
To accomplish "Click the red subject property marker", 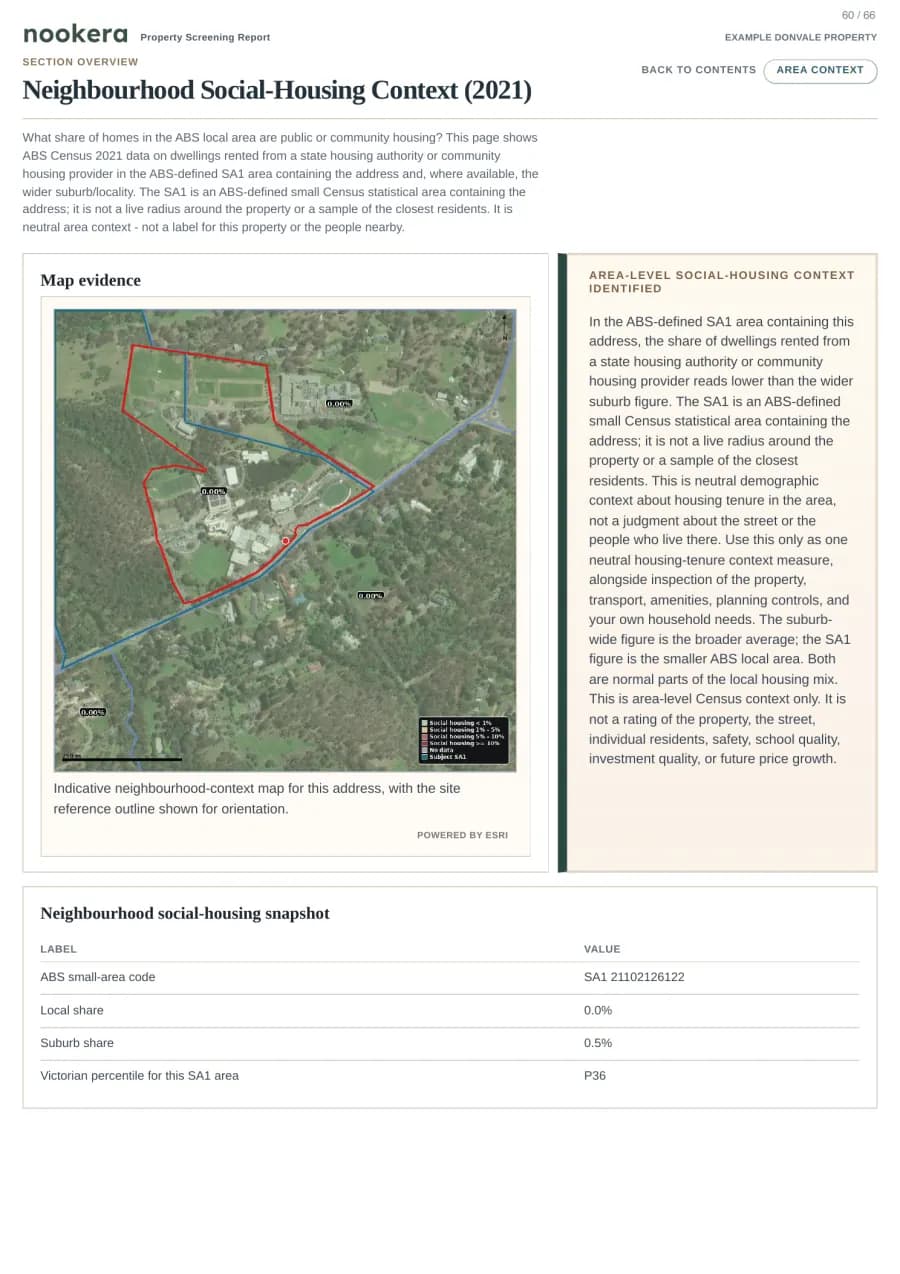I will pos(285,540).
